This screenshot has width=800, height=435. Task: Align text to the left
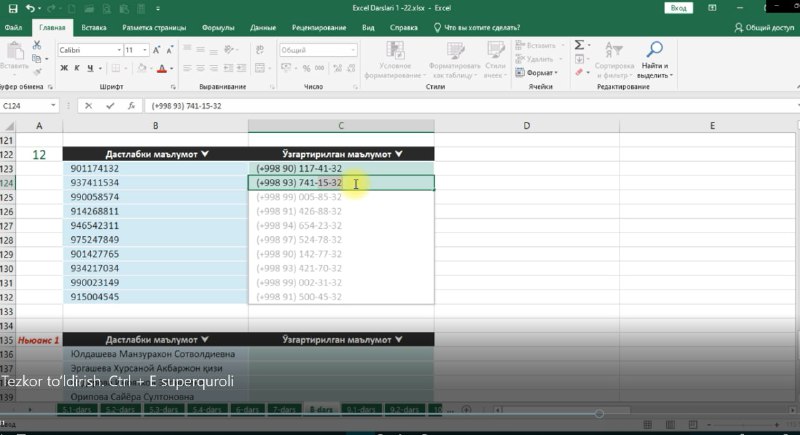tap(187, 68)
